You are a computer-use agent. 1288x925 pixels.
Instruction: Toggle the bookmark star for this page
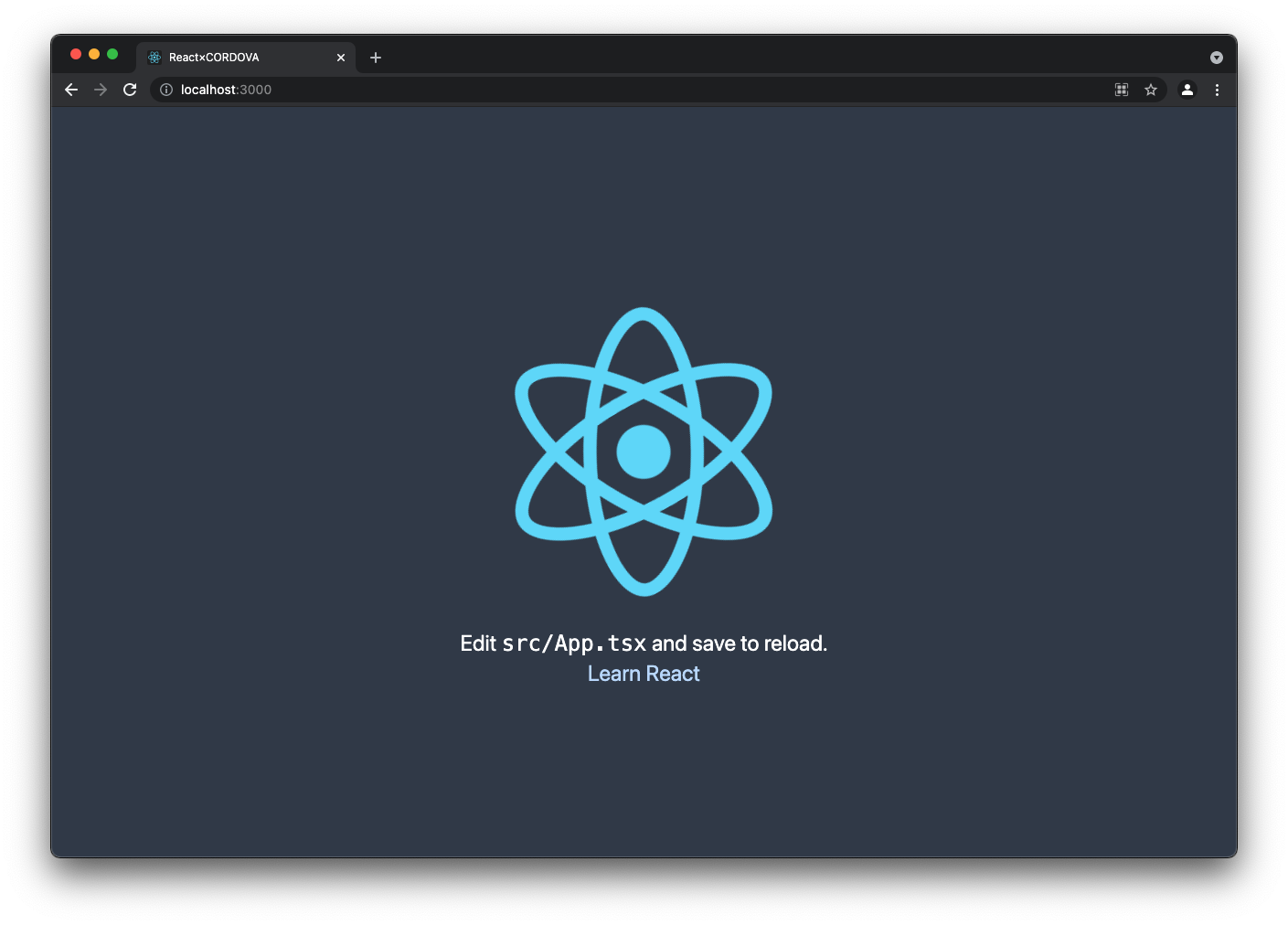pos(1150,90)
